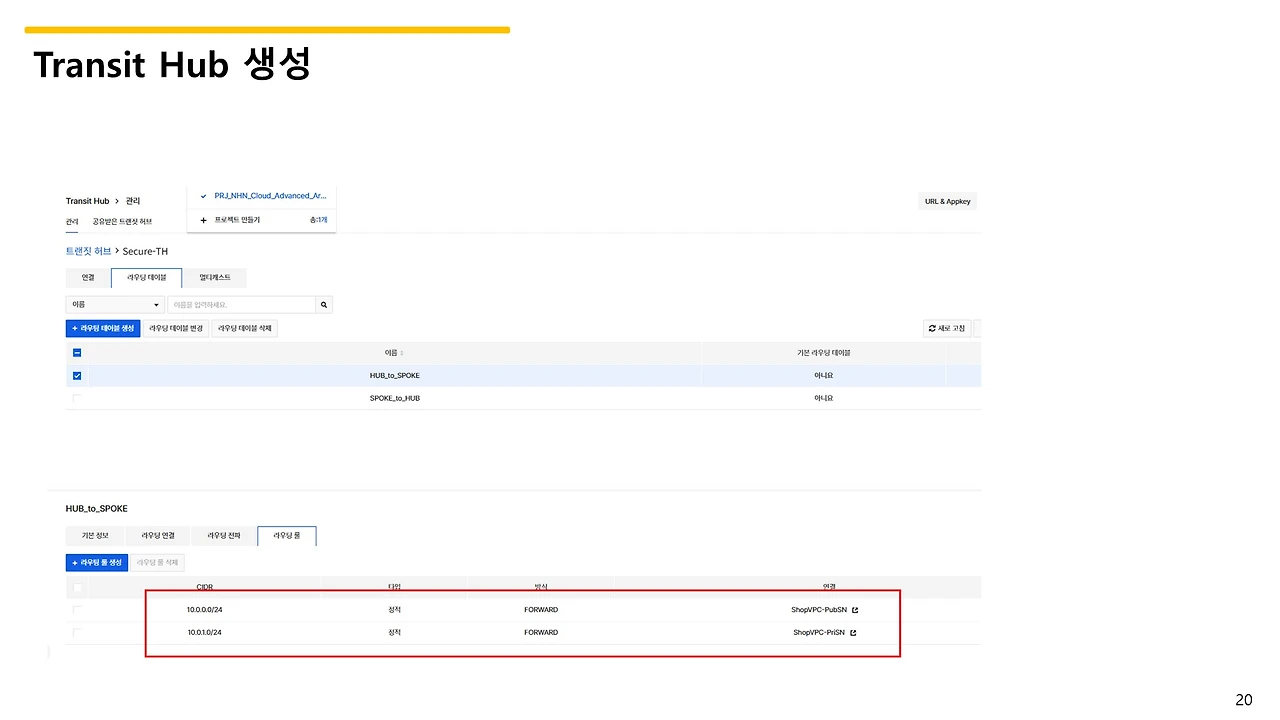The image size is (1280, 720).
Task: Click the ShopVPC-PriSN connection link
Action: point(819,633)
